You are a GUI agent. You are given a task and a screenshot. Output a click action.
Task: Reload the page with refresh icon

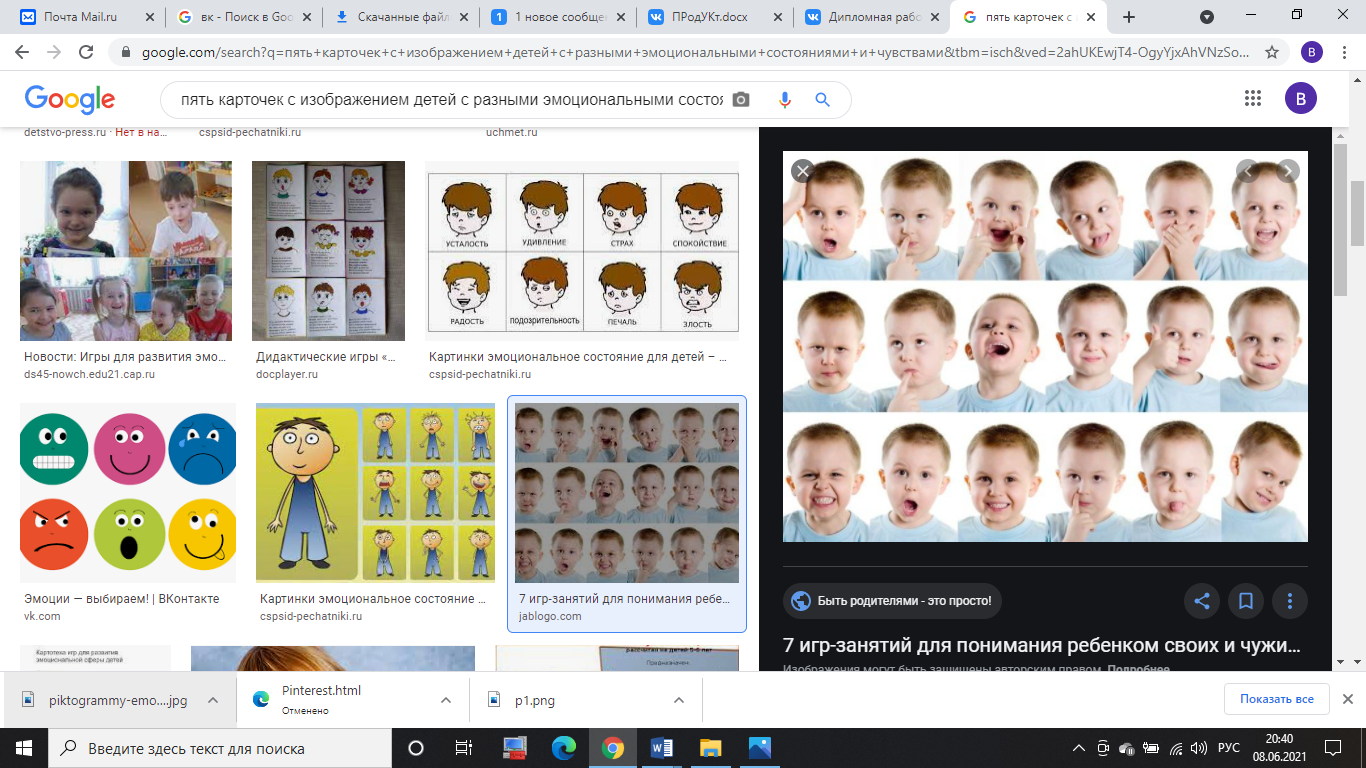[x=86, y=52]
